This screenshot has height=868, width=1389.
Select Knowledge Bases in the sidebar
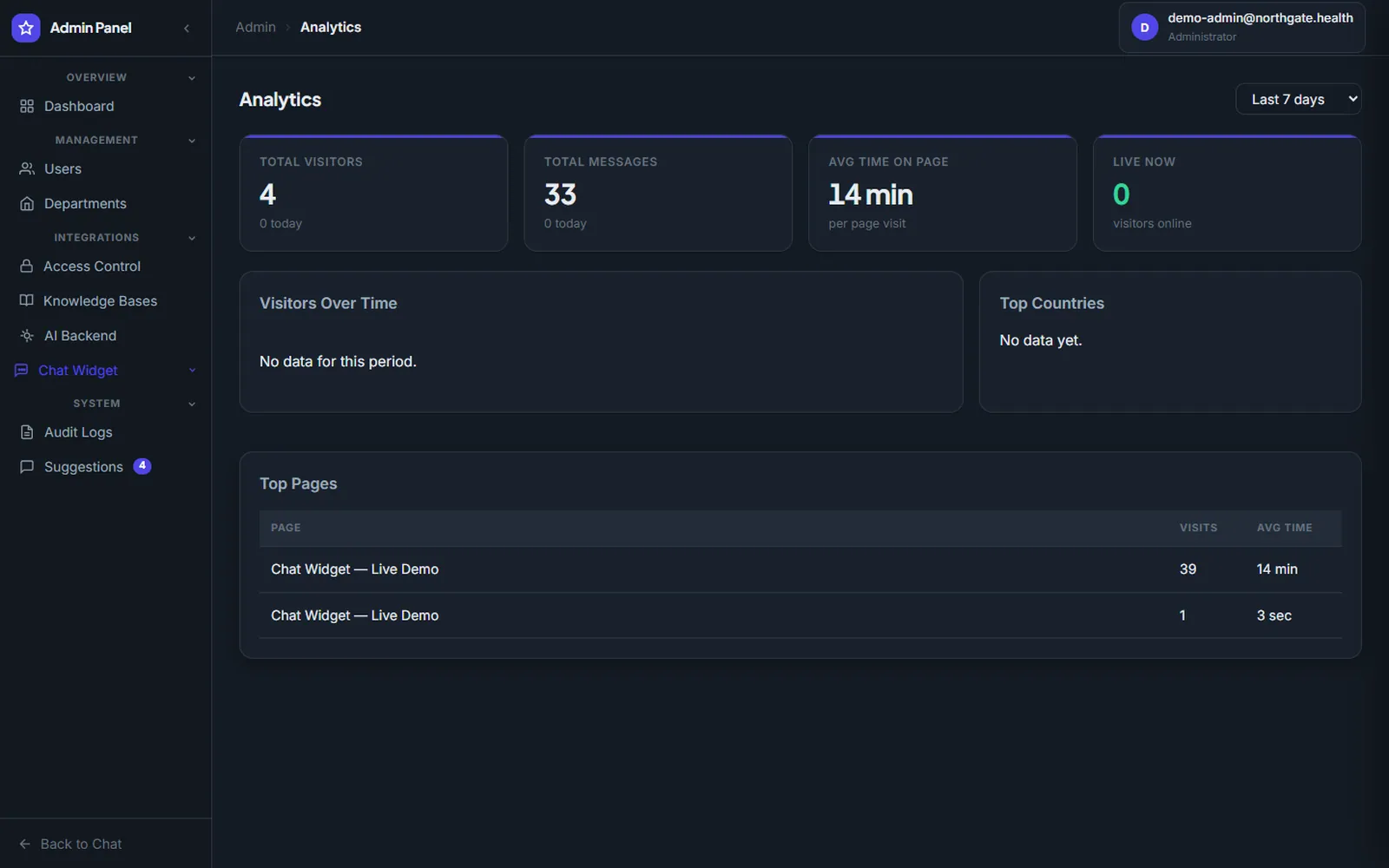104,300
